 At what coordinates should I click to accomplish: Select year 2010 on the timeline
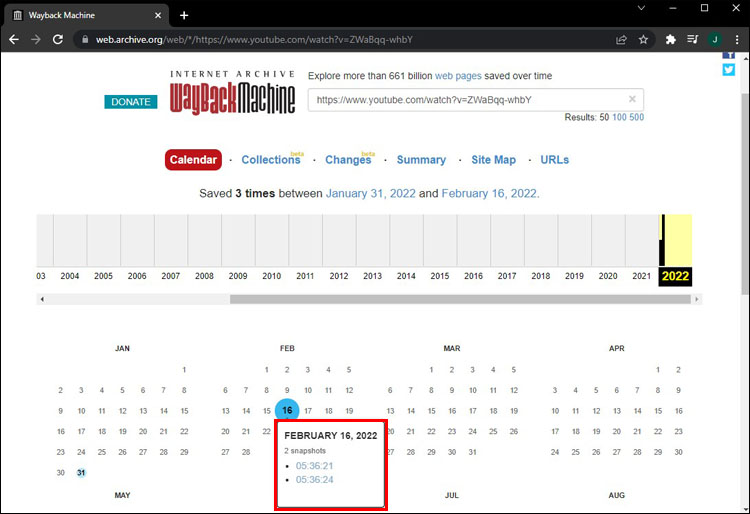pos(271,276)
